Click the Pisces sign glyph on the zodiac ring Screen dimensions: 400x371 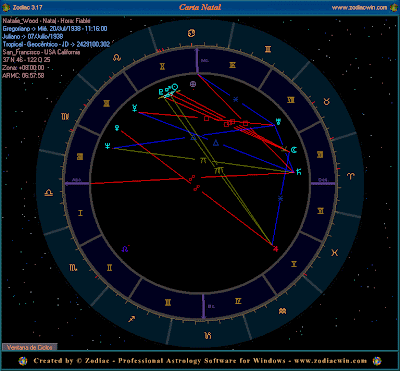coord(335,253)
